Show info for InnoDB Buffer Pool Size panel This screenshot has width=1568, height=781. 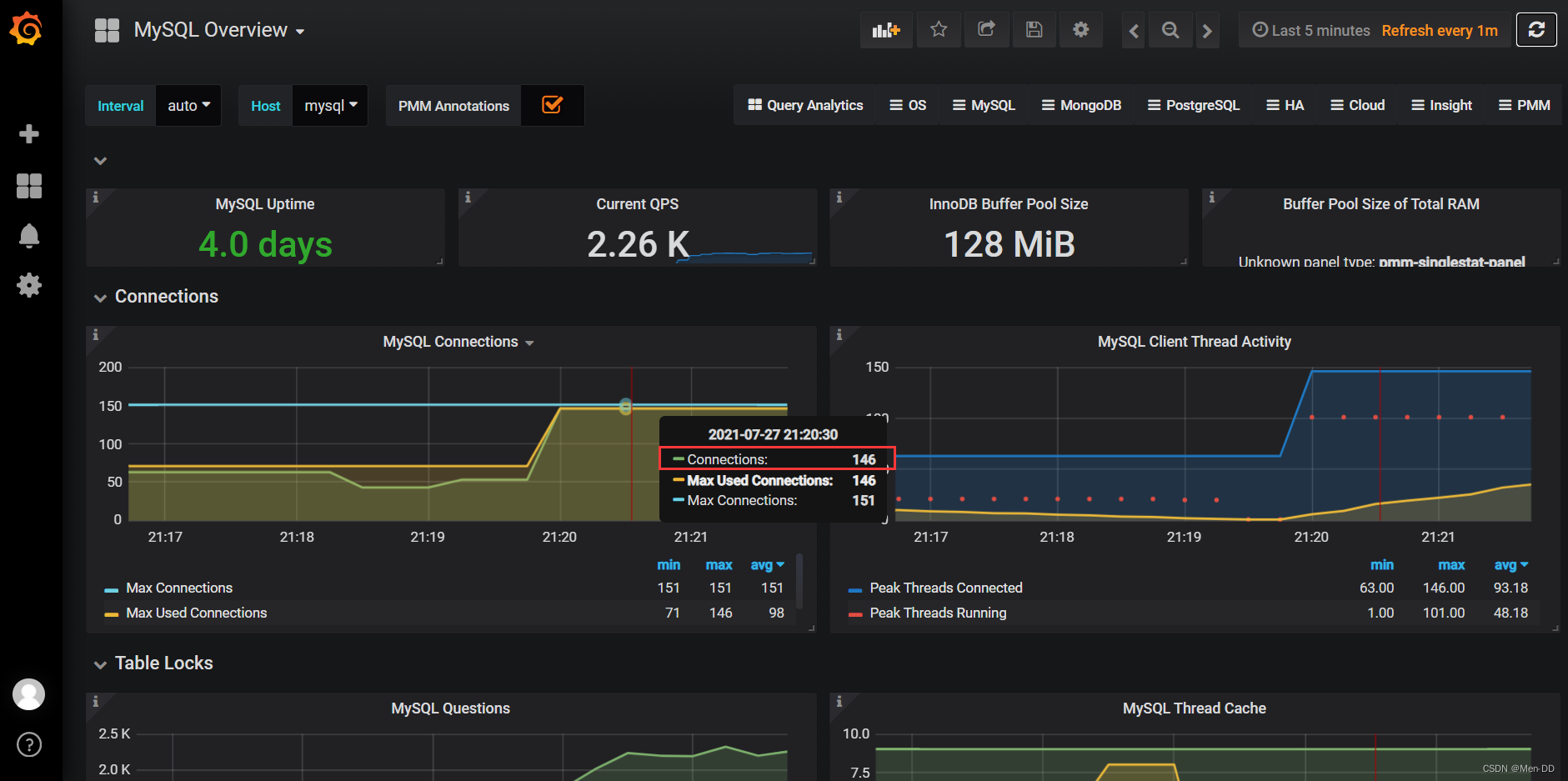[x=839, y=198]
